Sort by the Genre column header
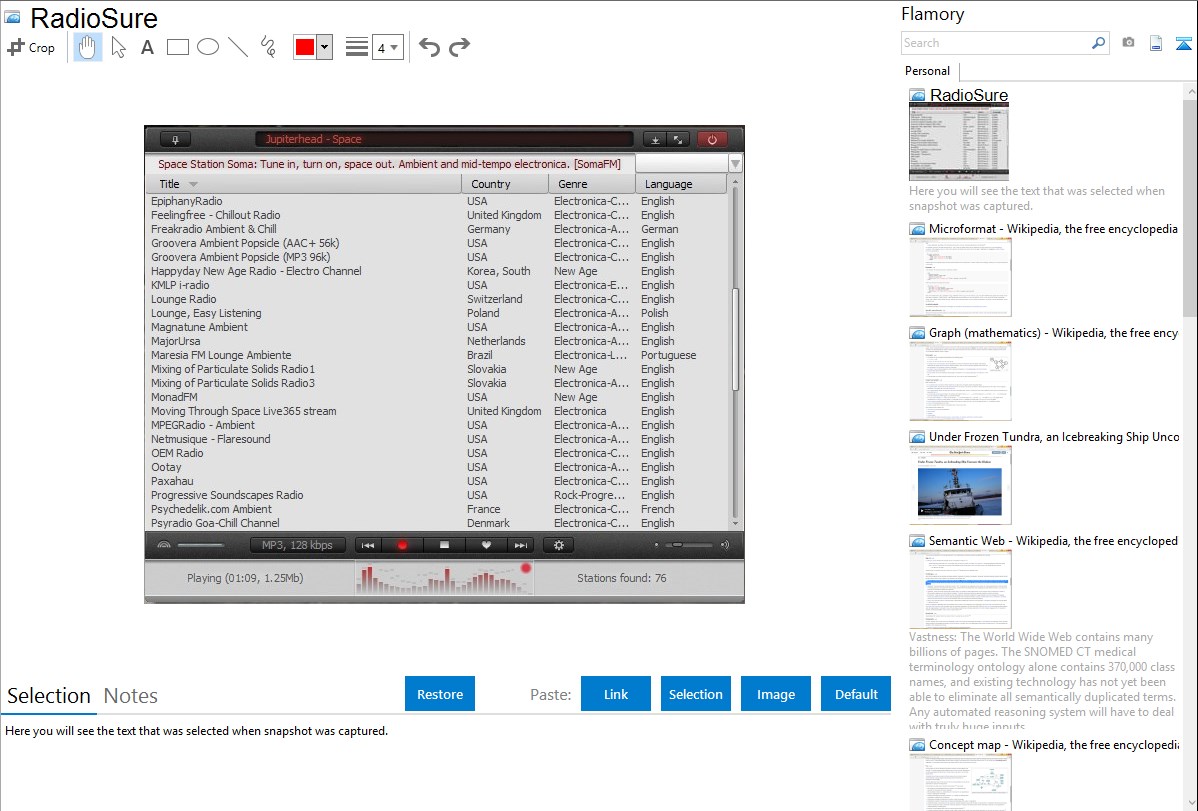 pyautogui.click(x=592, y=184)
